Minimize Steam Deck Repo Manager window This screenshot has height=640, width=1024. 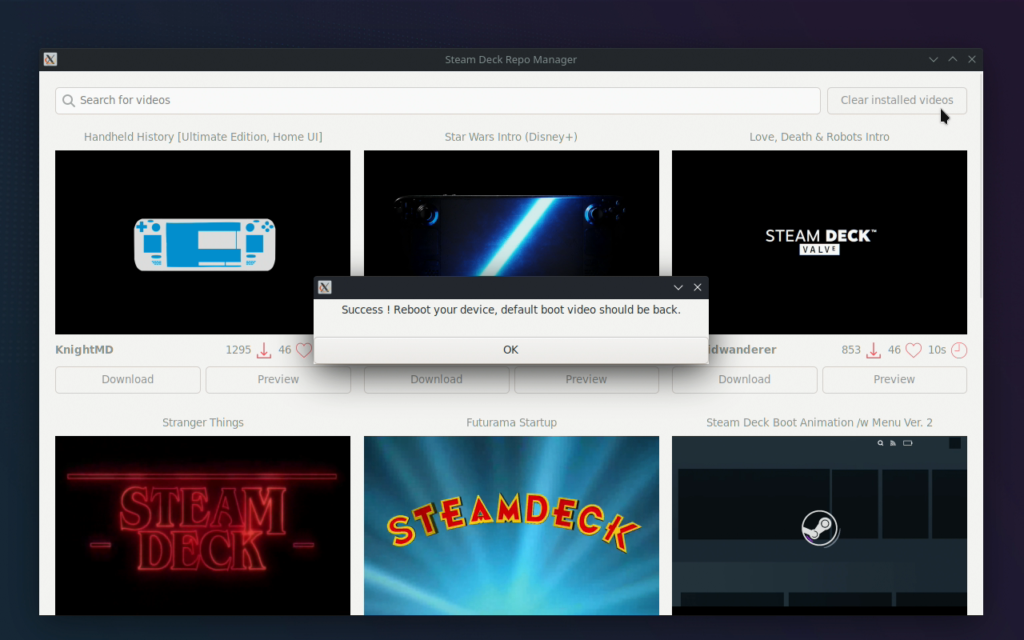pos(933,59)
